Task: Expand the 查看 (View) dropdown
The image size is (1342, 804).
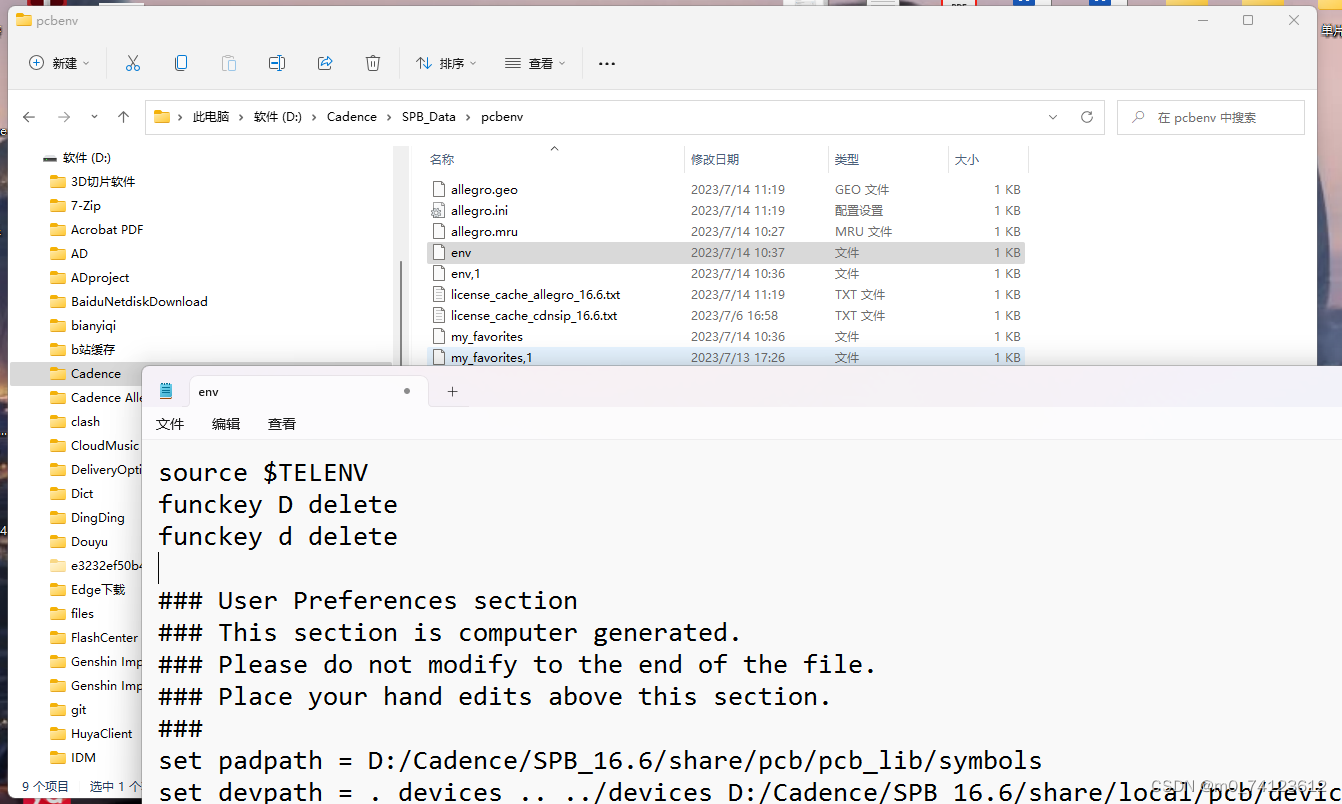Action: tap(535, 63)
